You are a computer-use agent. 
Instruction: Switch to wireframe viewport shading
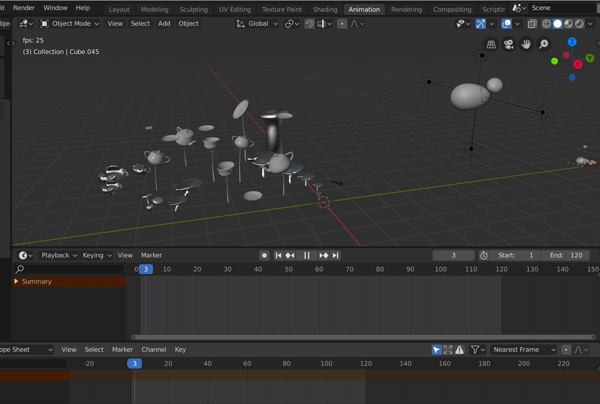(x=546, y=24)
